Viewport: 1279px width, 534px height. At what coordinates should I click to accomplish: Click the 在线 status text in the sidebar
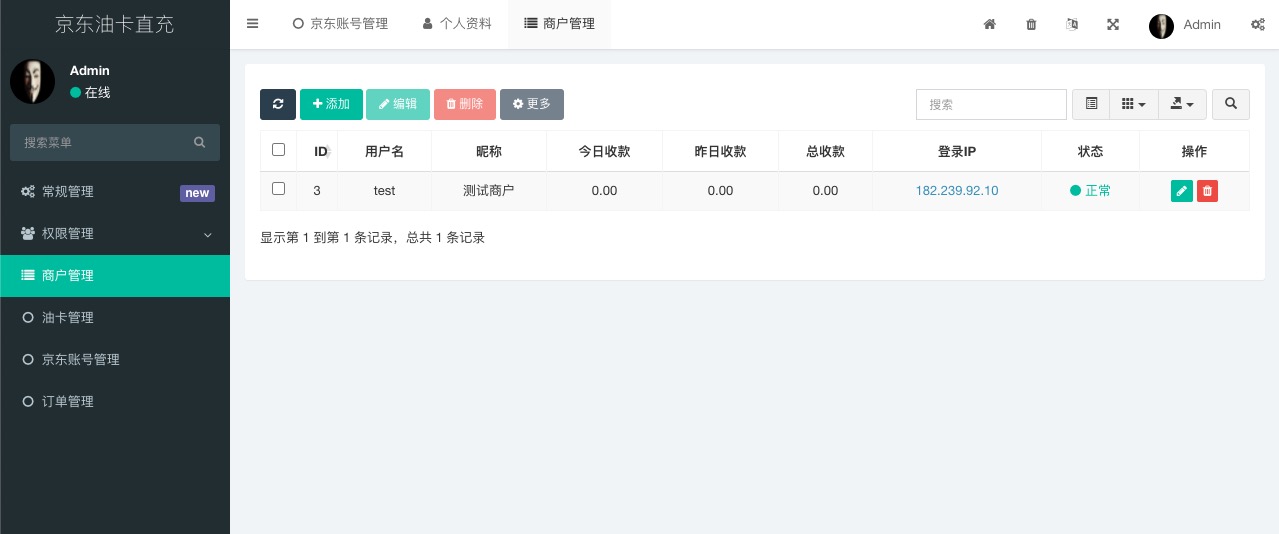click(x=97, y=93)
